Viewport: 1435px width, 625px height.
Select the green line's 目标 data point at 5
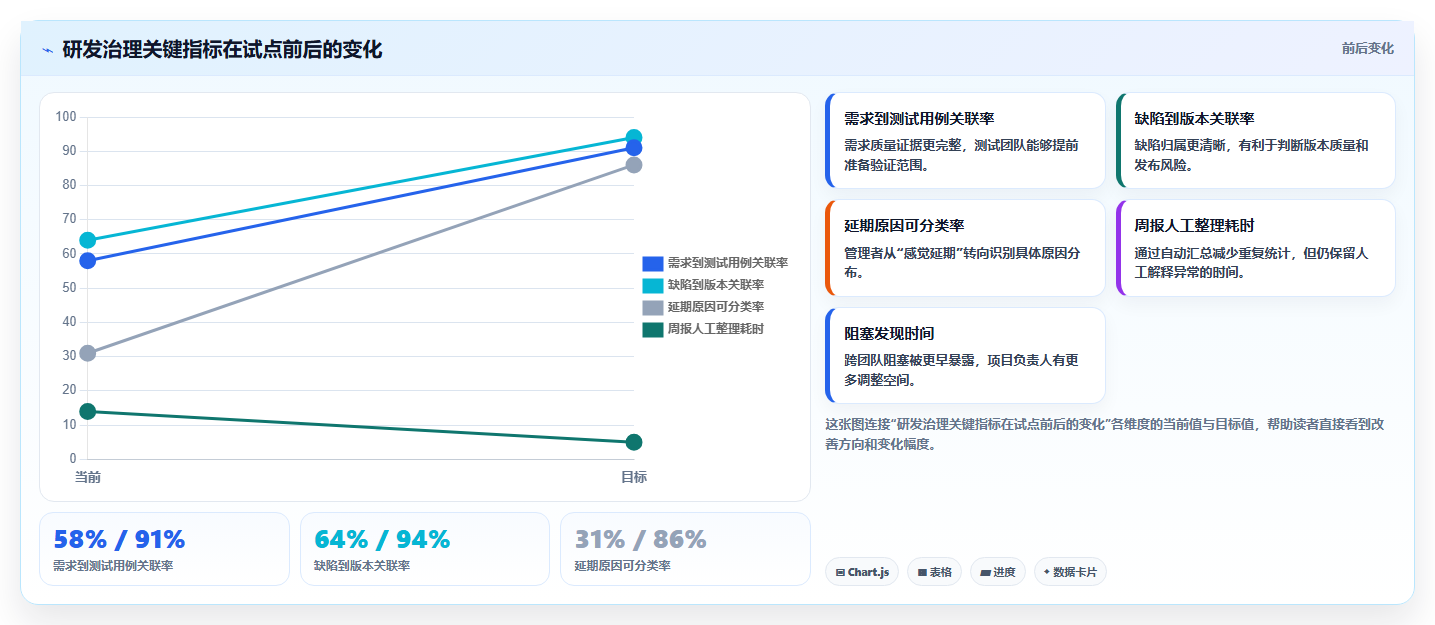point(634,442)
